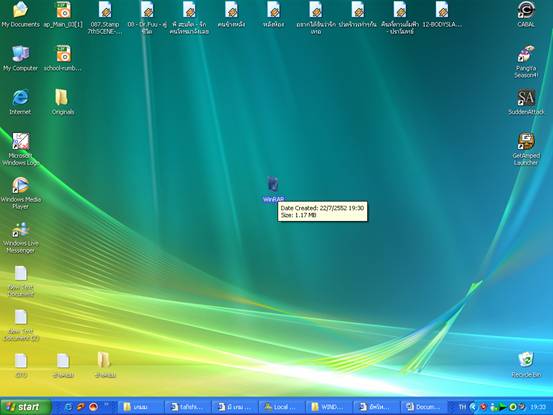
Task: Click the red round Quick Launch icon
Action: (x=93, y=407)
